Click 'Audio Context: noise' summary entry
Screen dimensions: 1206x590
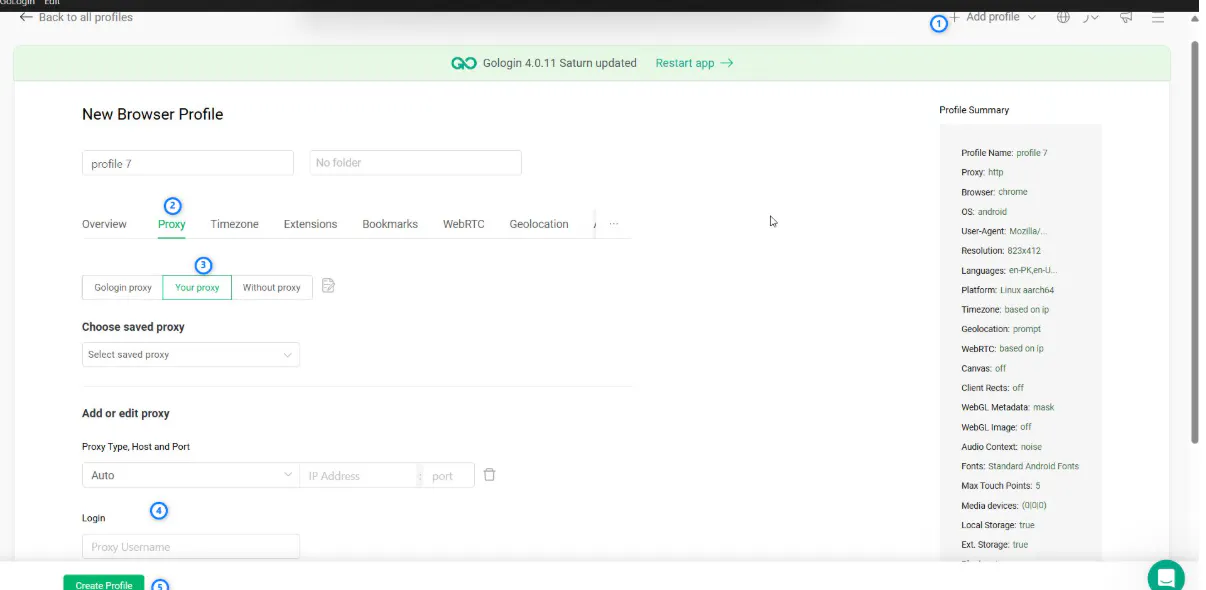1001,447
